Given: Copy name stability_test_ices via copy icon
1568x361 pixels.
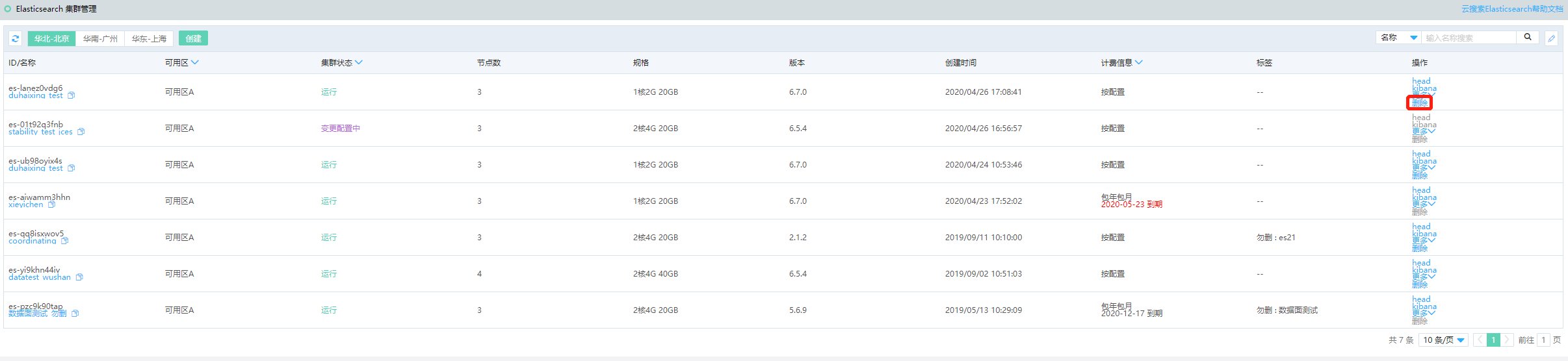Looking at the screenshot, I should (x=81, y=132).
